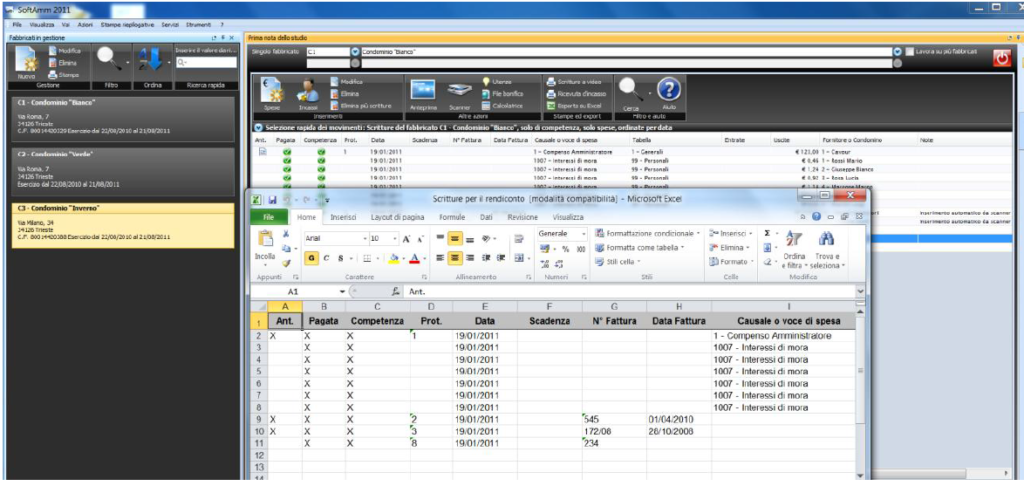Open Ordina dropdown arrow in Fabbricati panel
This screenshot has width=1024, height=486.
point(170,63)
